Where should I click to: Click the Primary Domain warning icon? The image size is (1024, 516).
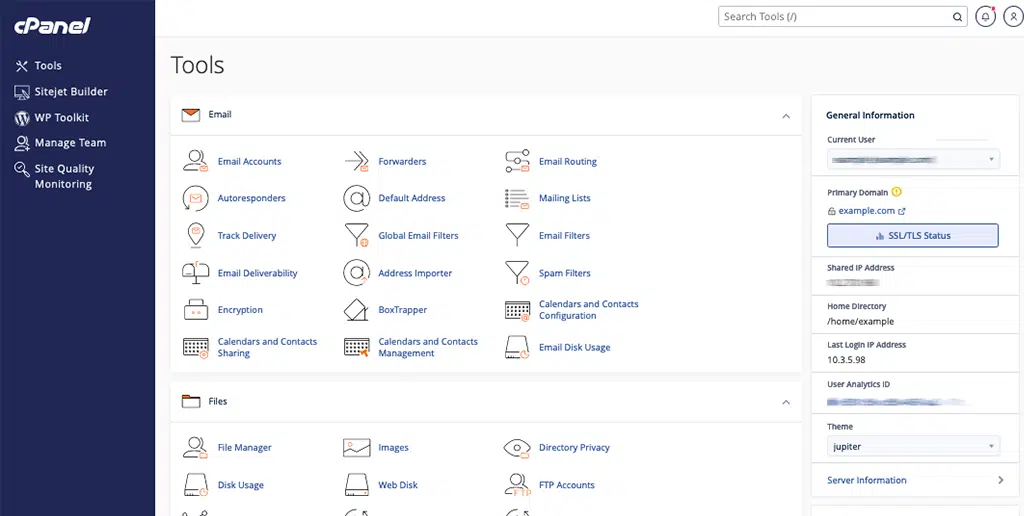pos(896,193)
